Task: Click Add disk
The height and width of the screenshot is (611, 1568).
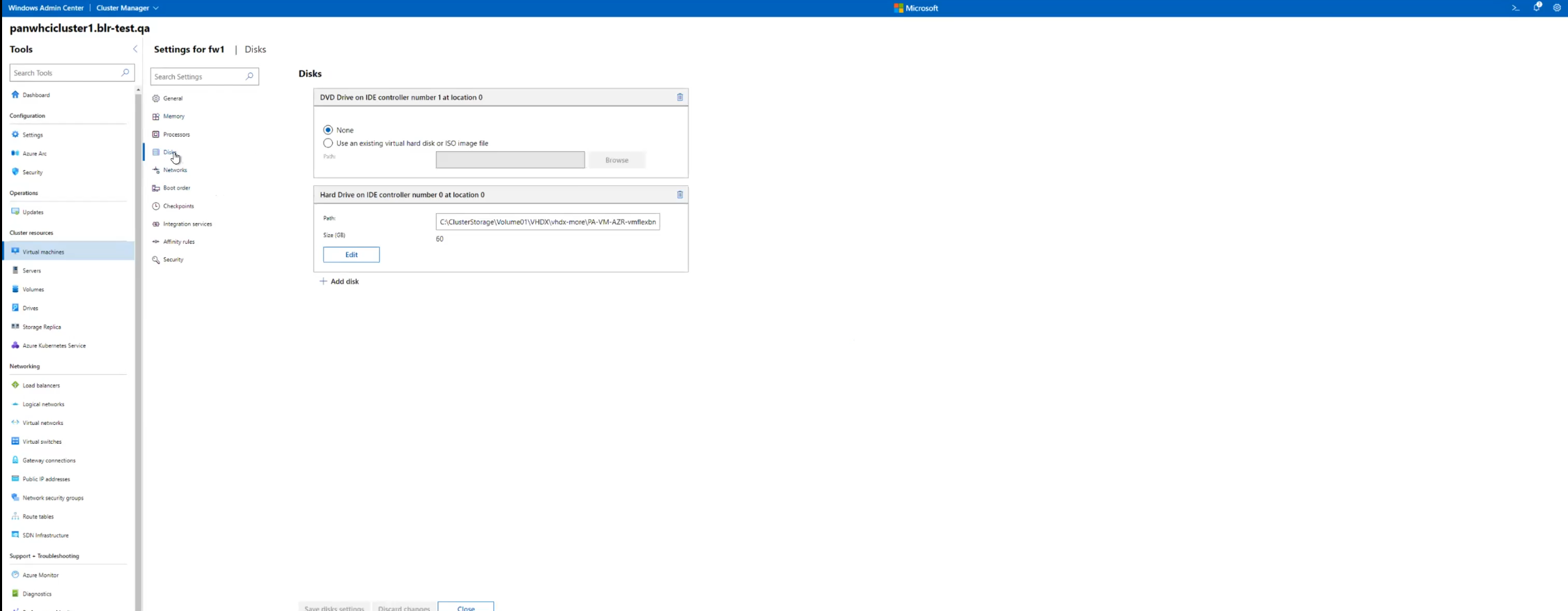Action: (339, 281)
